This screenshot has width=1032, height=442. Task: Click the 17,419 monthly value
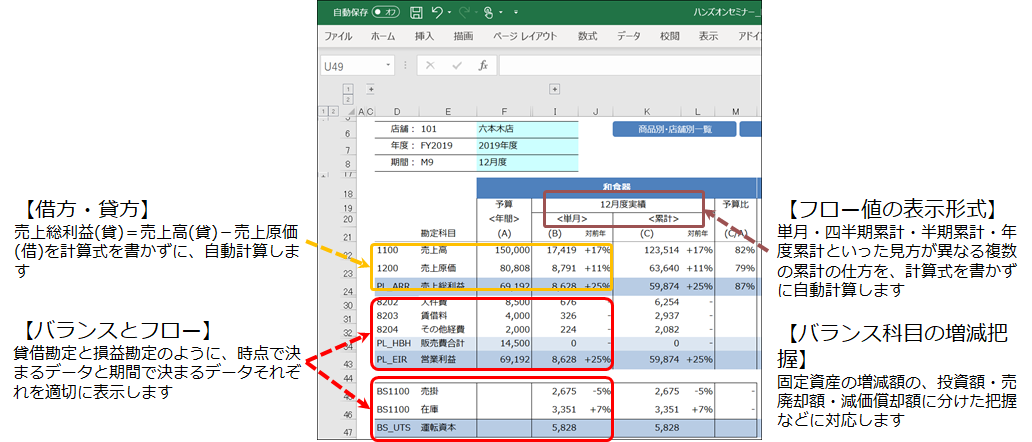pos(562,251)
